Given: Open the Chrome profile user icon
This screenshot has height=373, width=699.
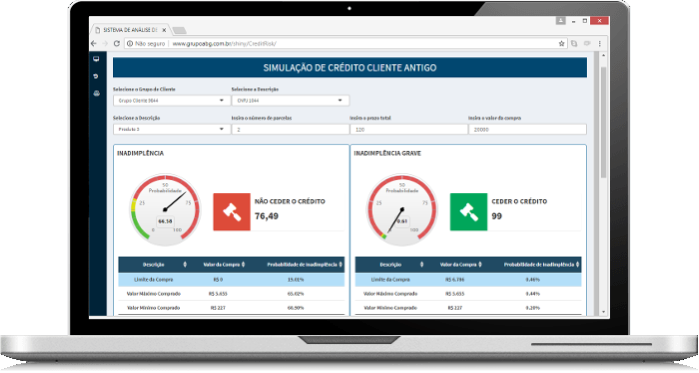Looking at the screenshot, I should pos(560,20).
